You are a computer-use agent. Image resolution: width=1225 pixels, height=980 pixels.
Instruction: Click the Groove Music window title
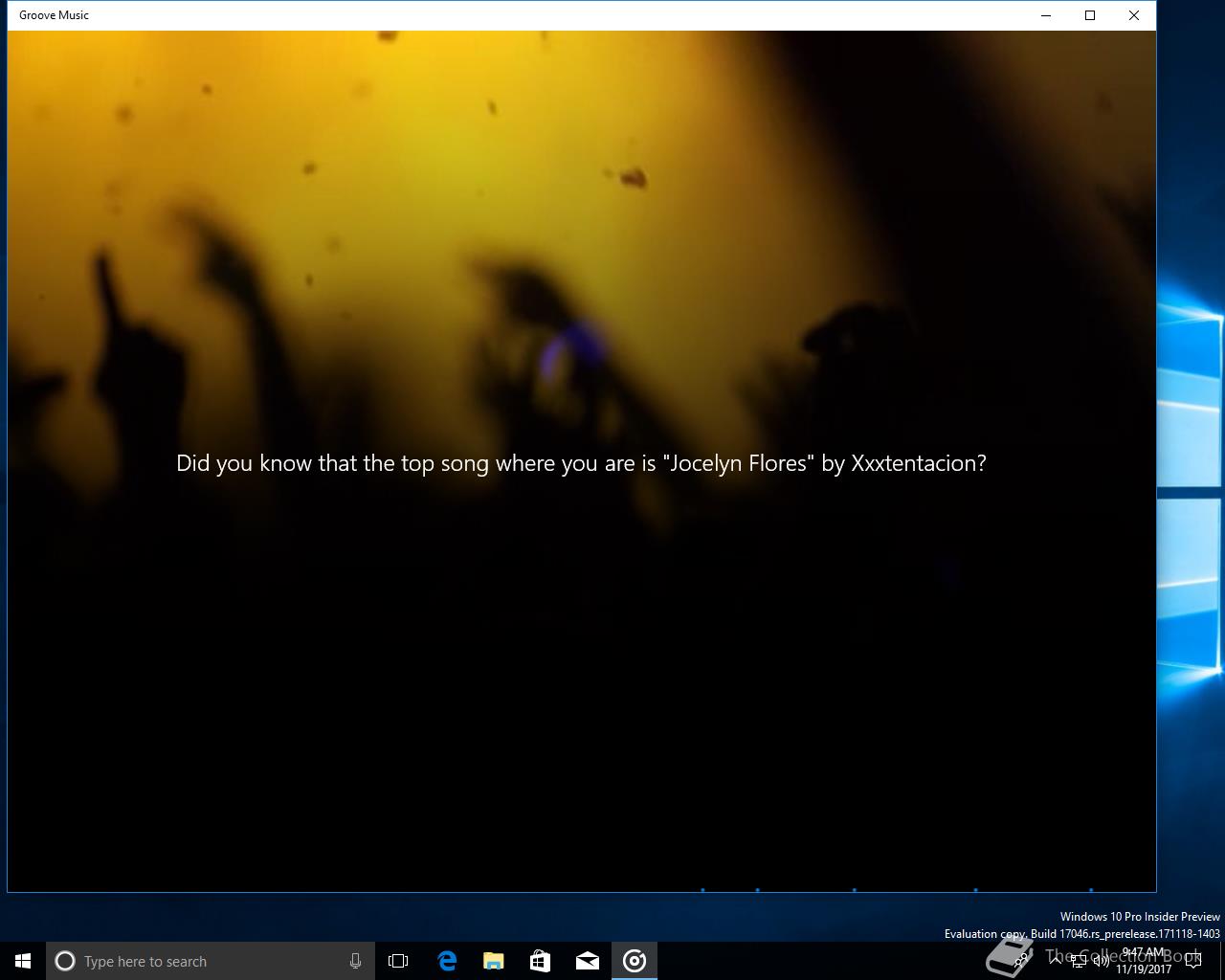tap(54, 15)
